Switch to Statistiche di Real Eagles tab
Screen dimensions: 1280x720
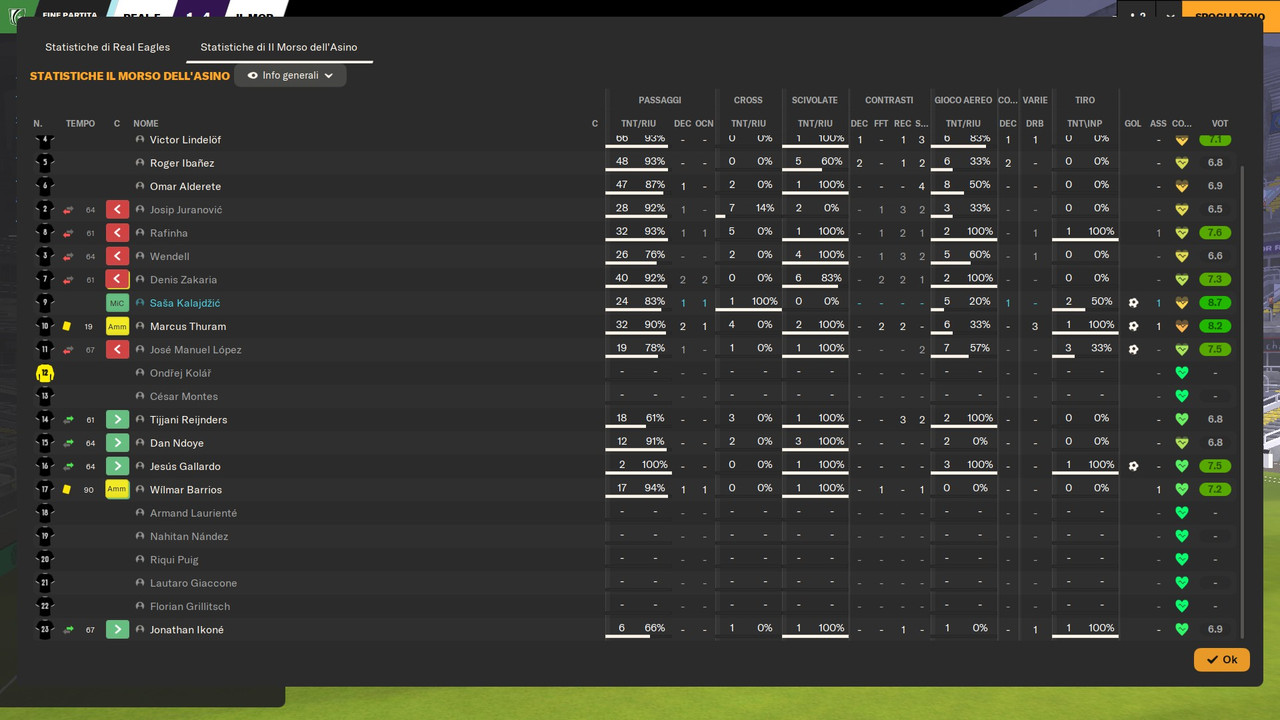pyautogui.click(x=107, y=47)
